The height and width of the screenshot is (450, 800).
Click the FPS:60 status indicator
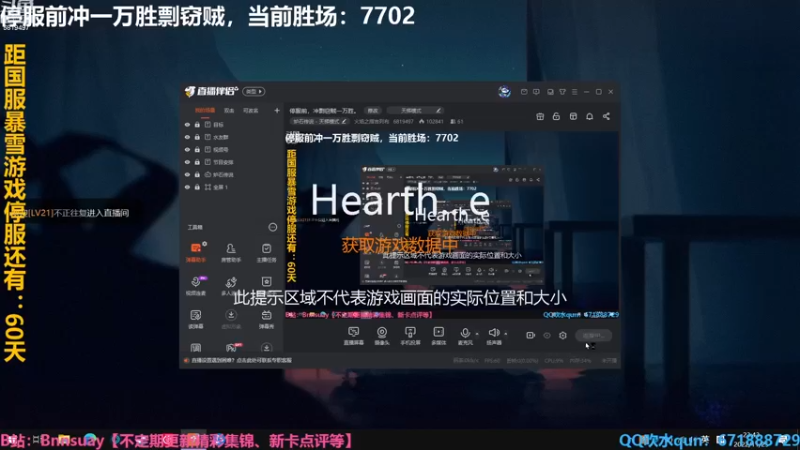click(x=492, y=360)
